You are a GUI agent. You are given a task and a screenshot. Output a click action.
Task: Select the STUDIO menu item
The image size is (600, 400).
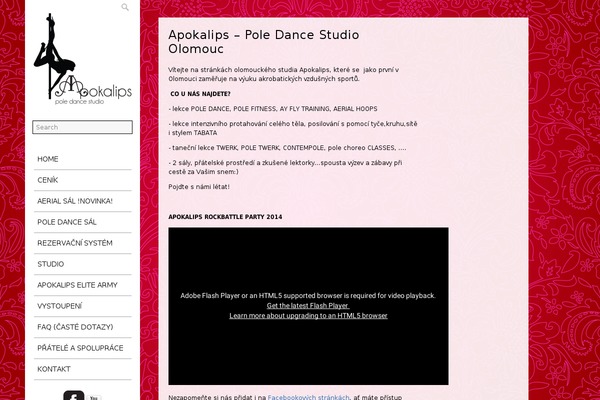[x=83, y=264]
